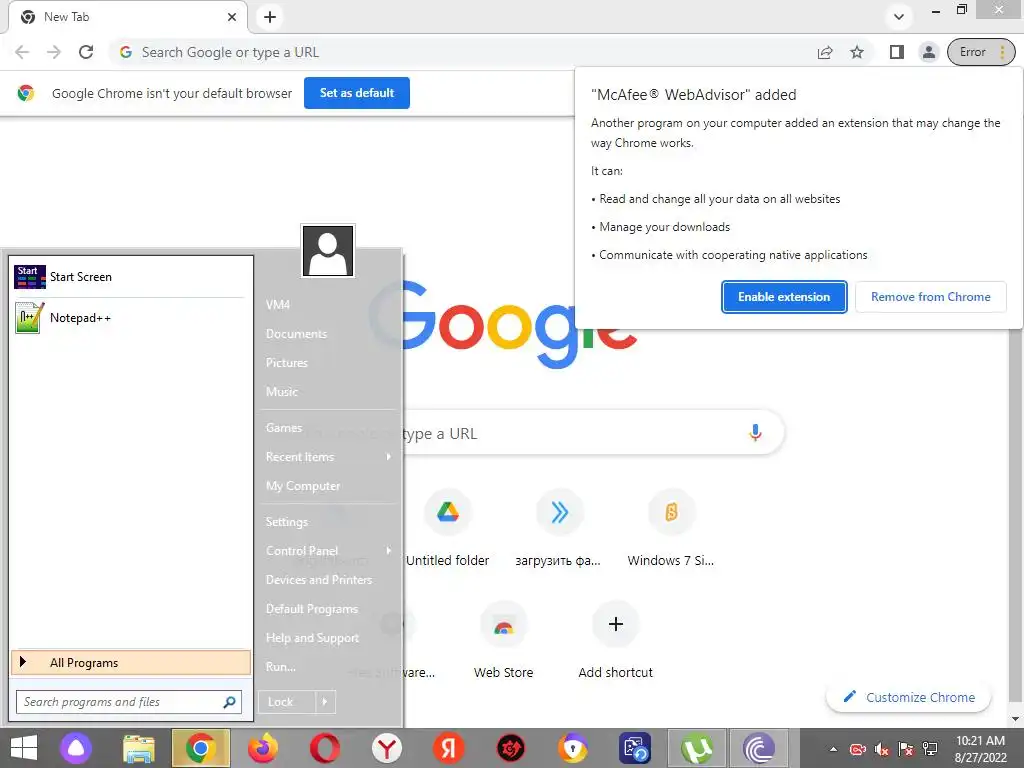Switch to Chrome in the taskbar
The width and height of the screenshot is (1024, 768).
click(200, 748)
